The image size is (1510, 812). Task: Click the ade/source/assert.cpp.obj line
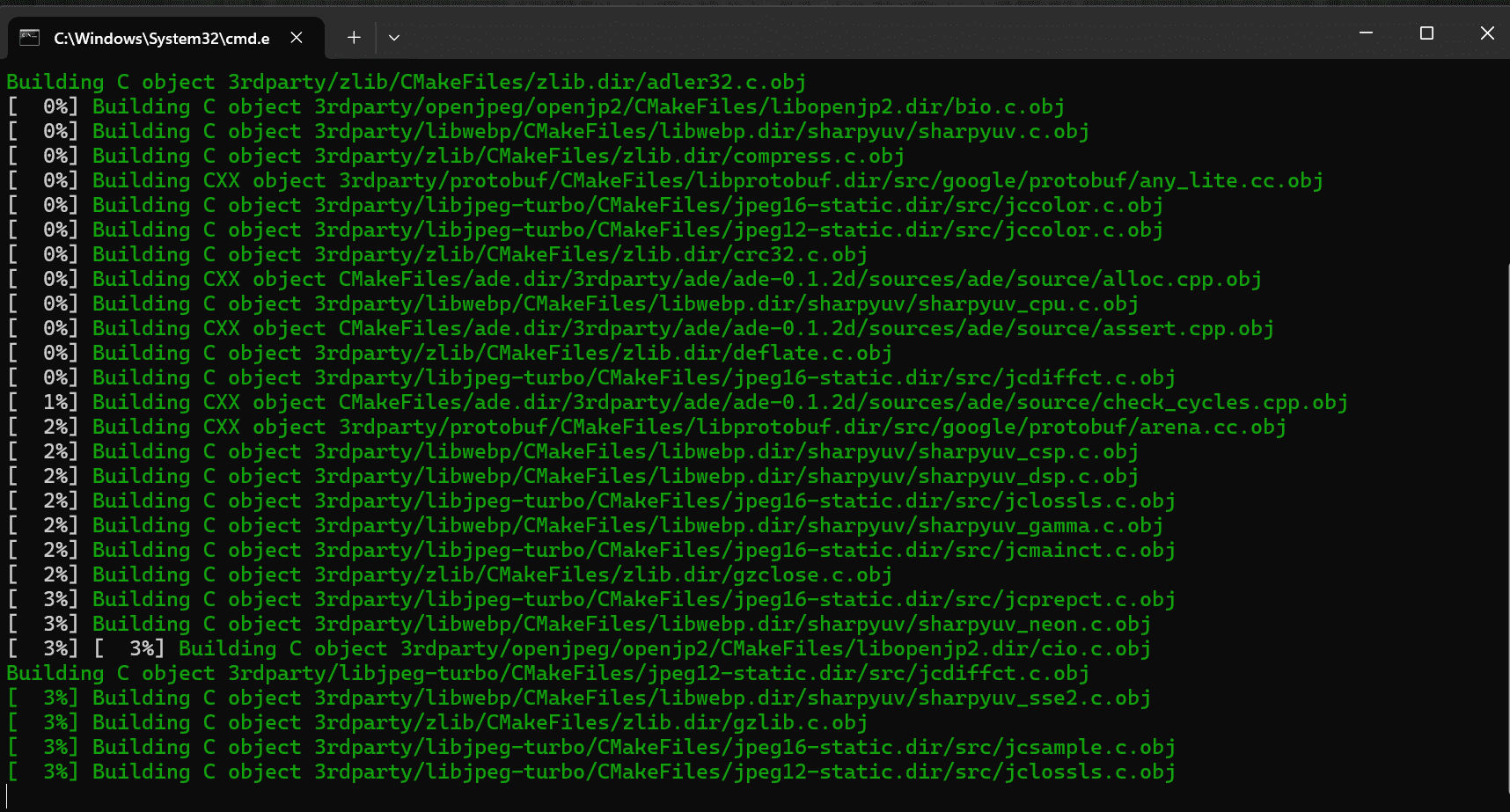click(x=641, y=328)
